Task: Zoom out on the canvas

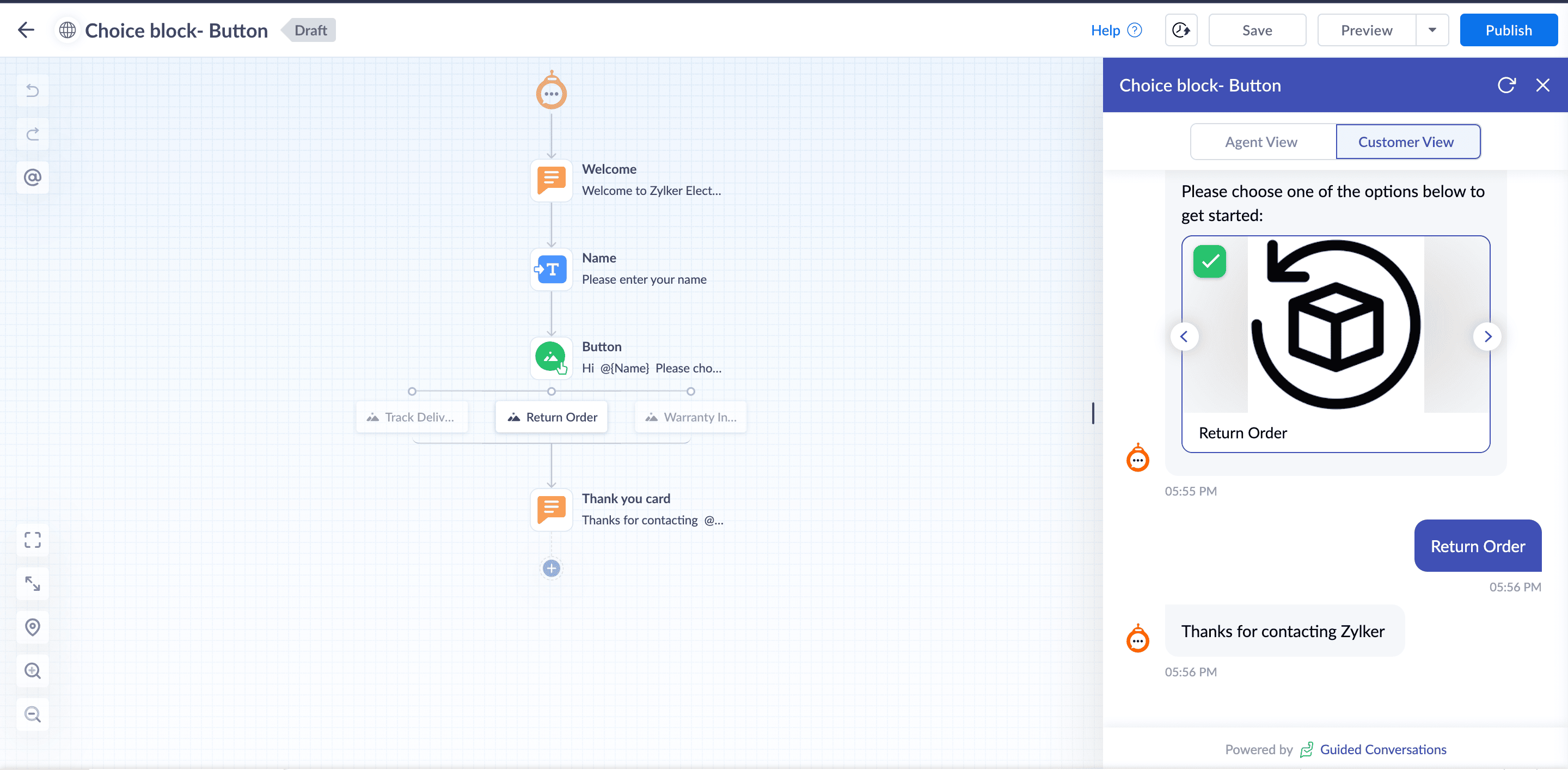Action: pyautogui.click(x=32, y=714)
